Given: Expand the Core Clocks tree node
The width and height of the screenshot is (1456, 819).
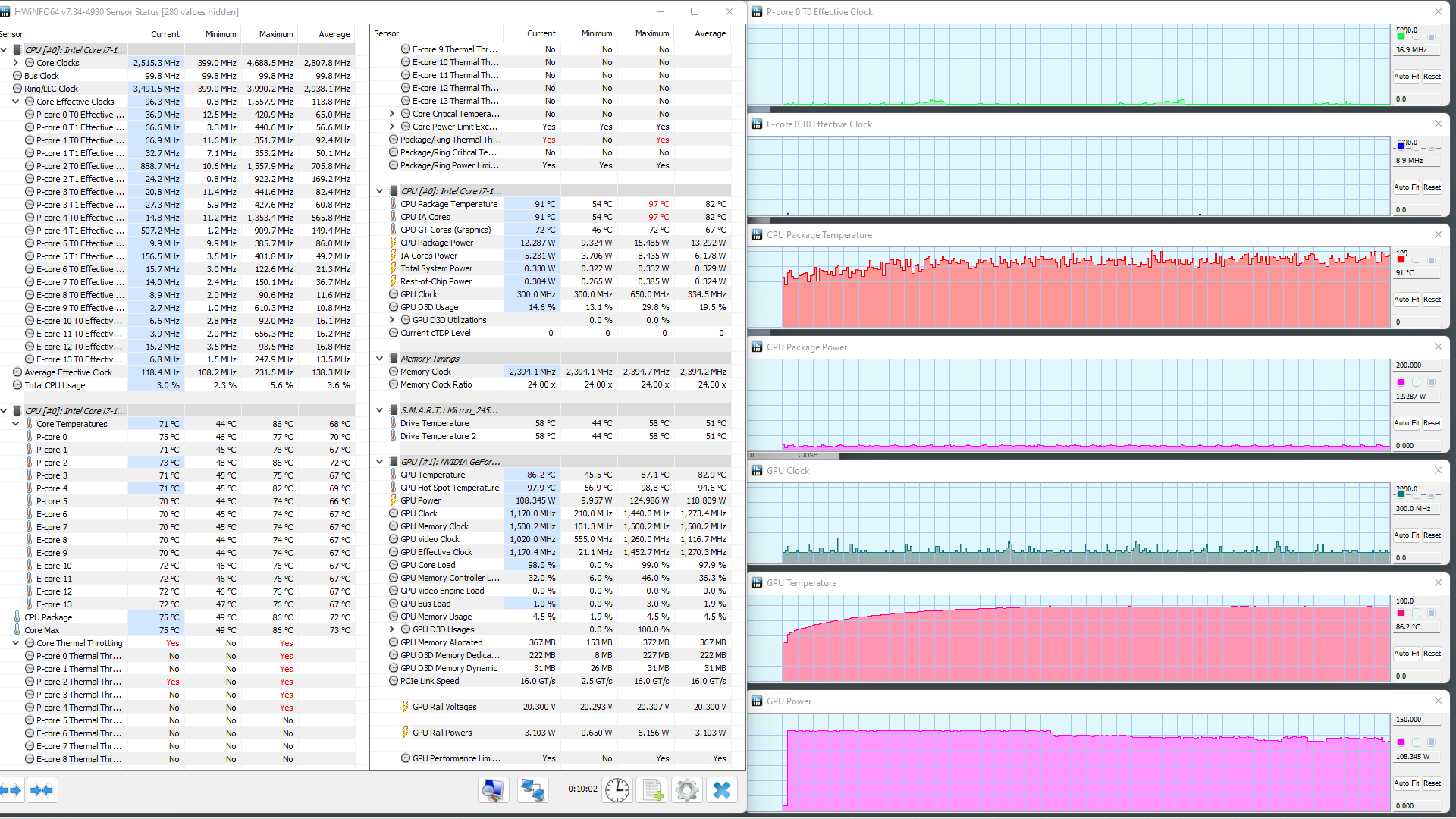Looking at the screenshot, I should tap(16, 63).
